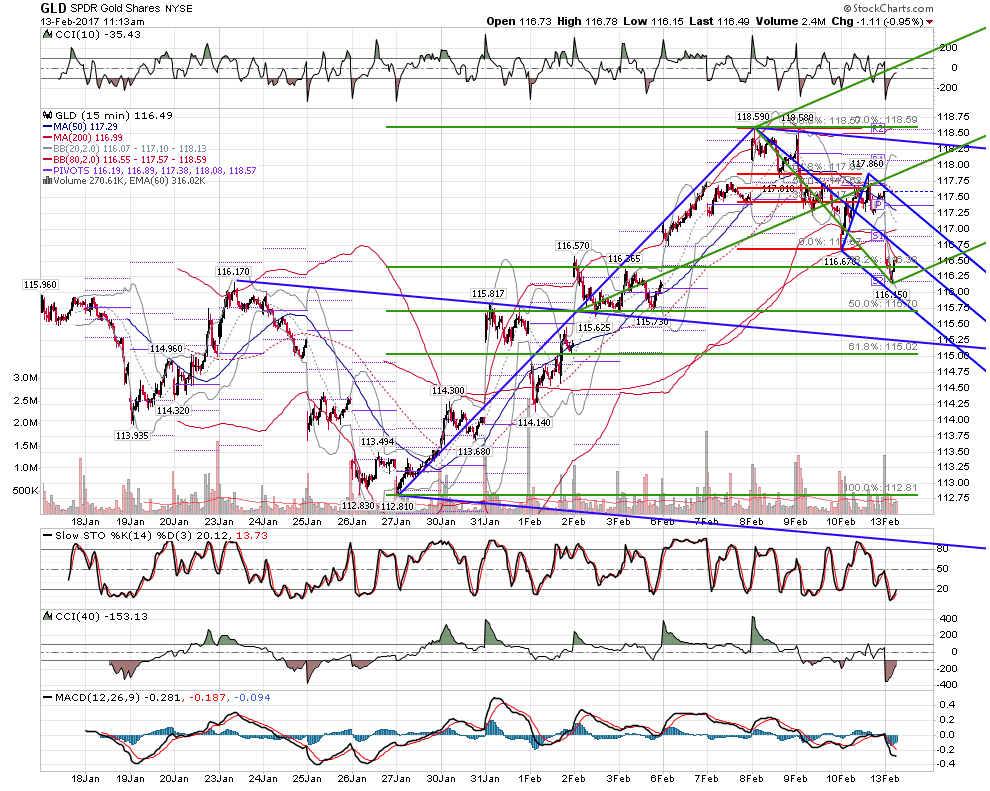The width and height of the screenshot is (990, 791).
Task: Click the CCI(40) area-chart icon
Action: pyautogui.click(x=47, y=616)
